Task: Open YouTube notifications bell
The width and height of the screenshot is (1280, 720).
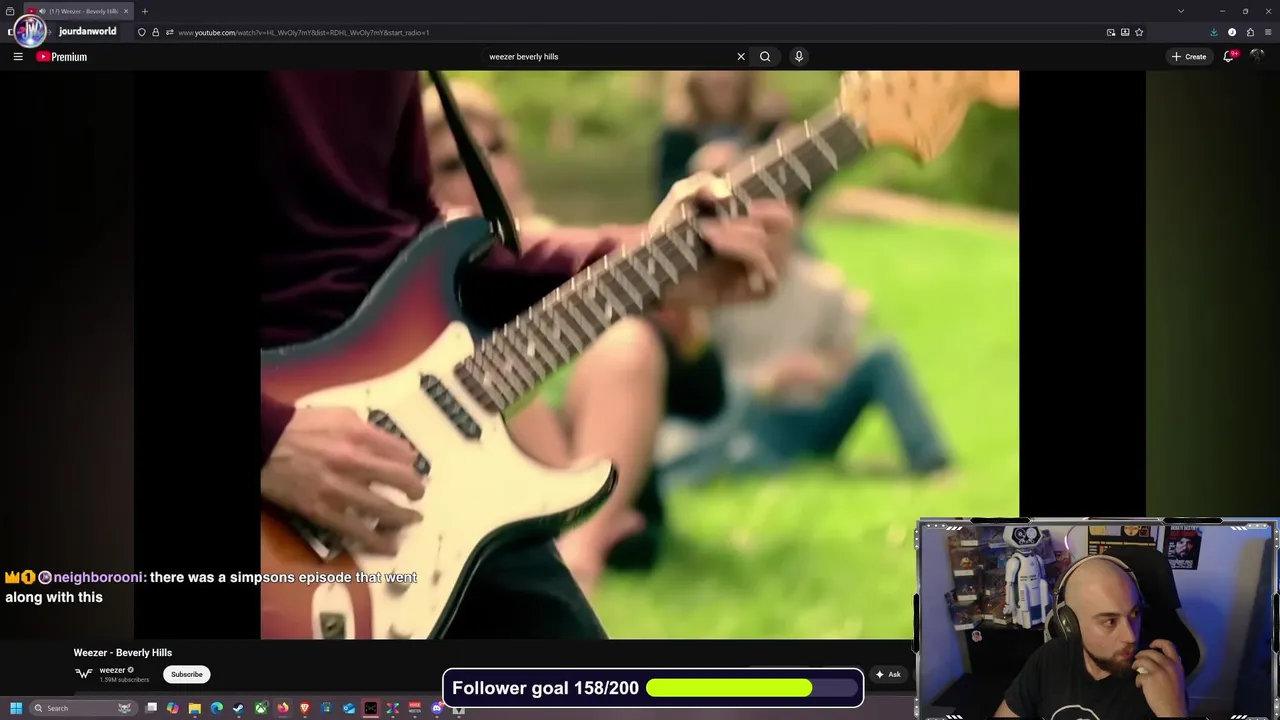Action: pyautogui.click(x=1229, y=57)
